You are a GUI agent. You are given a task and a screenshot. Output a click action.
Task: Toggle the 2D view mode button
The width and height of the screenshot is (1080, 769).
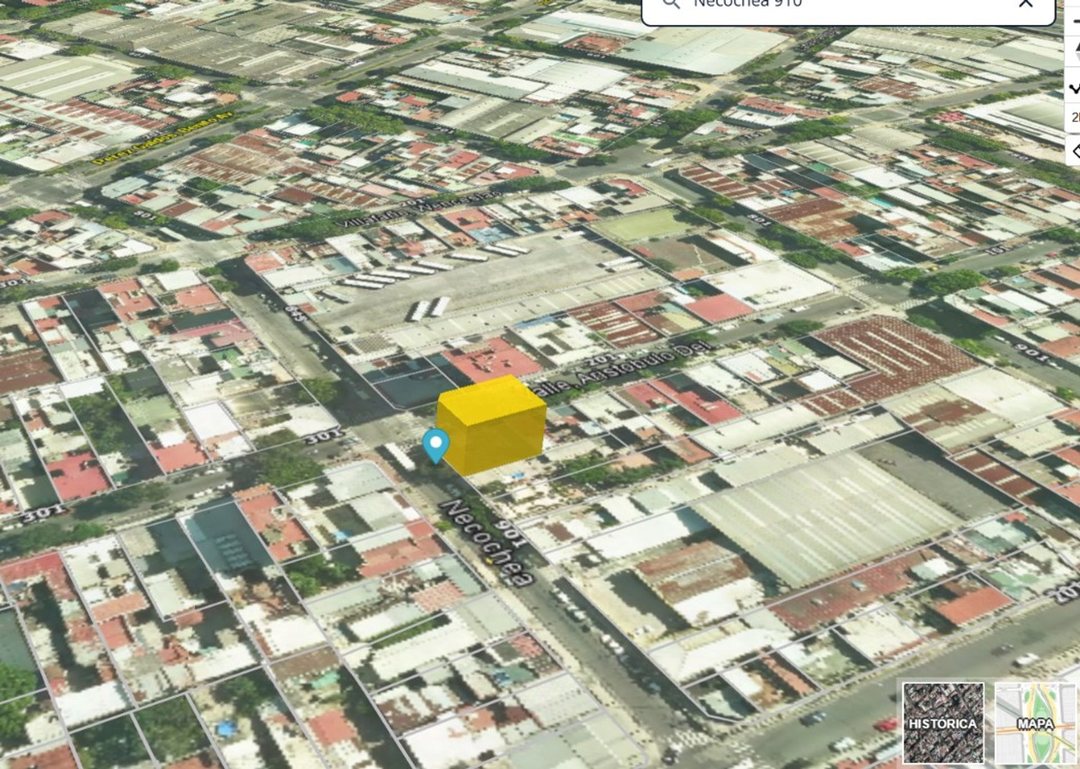click(x=1074, y=117)
